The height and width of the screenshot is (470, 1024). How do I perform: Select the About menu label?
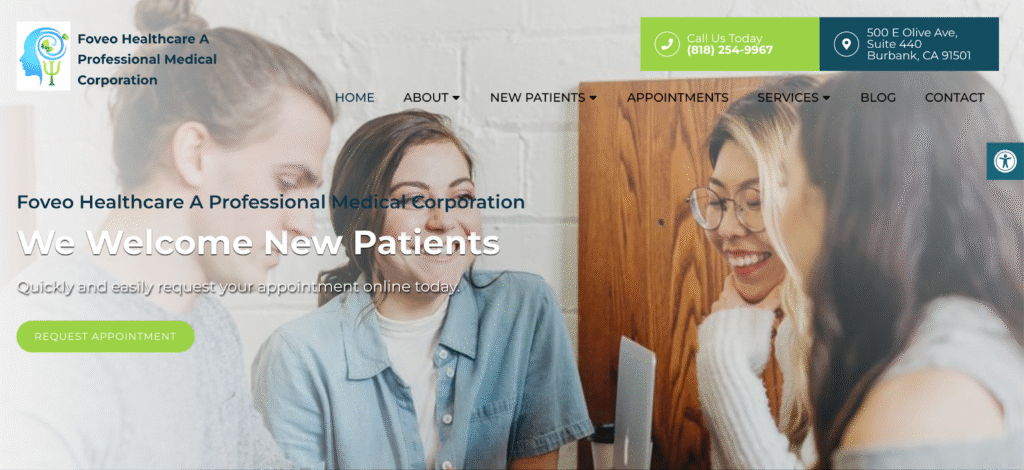[x=425, y=98]
